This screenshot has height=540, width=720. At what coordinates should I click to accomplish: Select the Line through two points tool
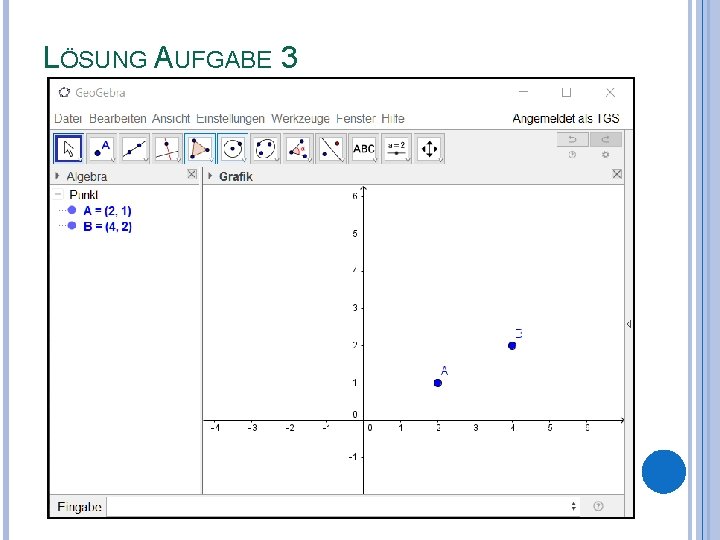135,148
